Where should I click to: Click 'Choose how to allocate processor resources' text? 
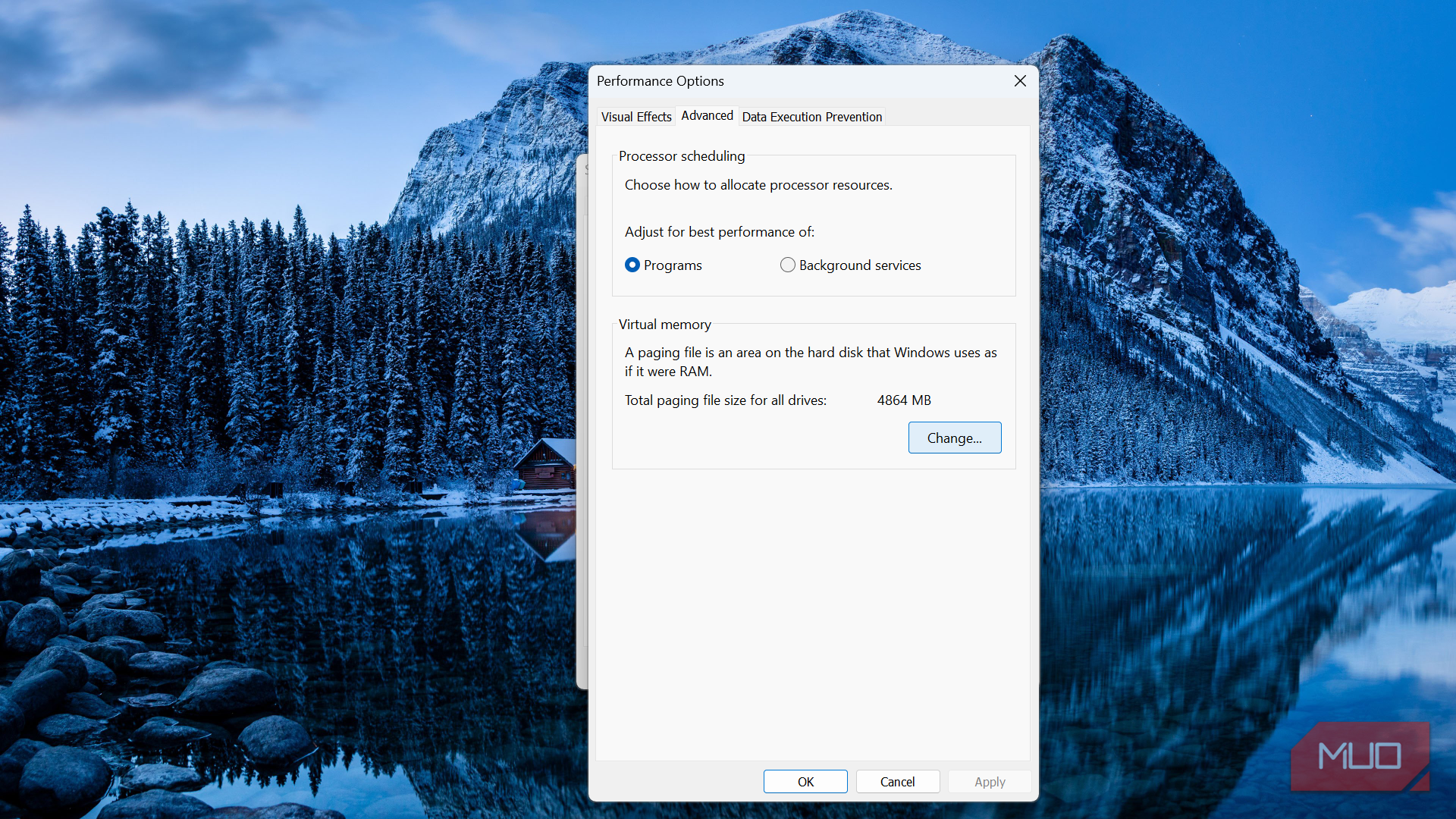tap(758, 184)
